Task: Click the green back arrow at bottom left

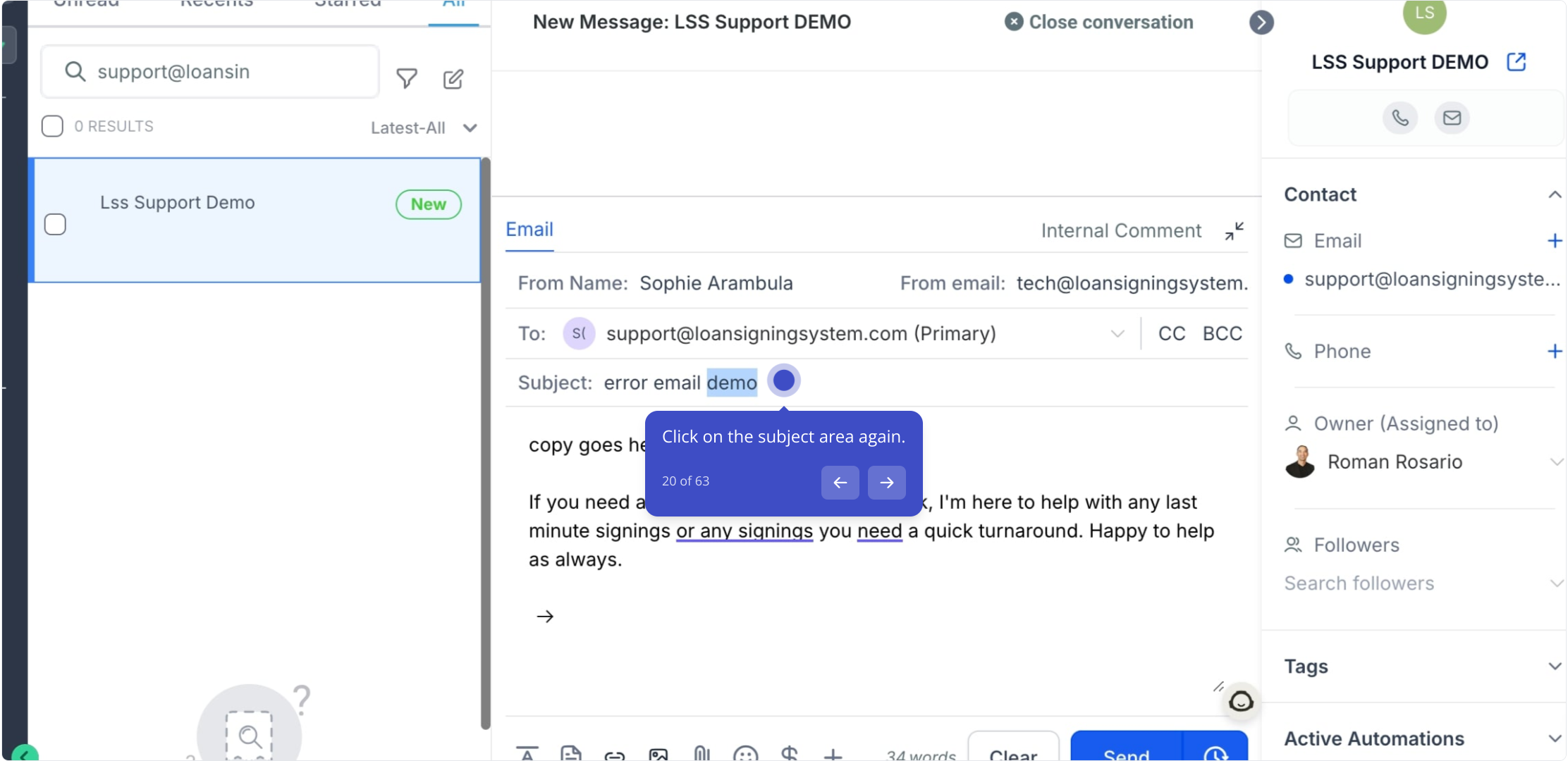Action: click(x=25, y=754)
